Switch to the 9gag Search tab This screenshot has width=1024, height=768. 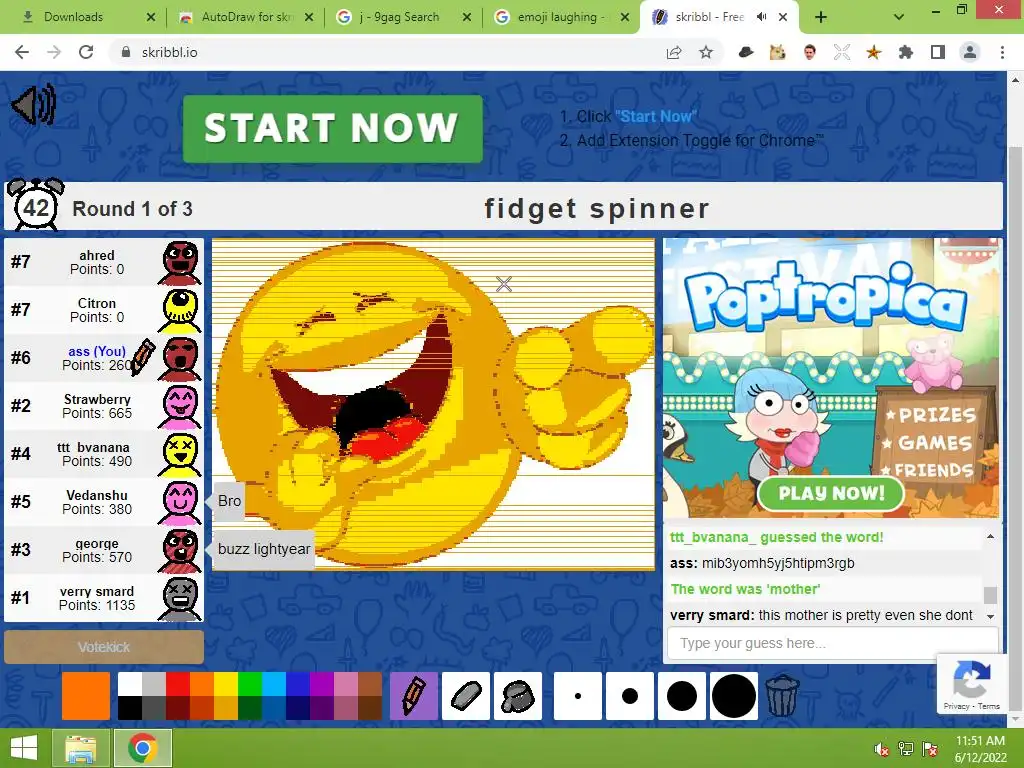tap(398, 17)
